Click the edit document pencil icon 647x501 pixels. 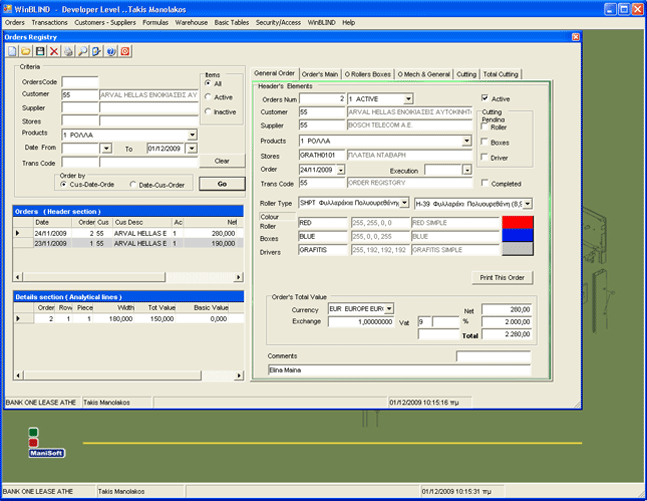point(97,51)
